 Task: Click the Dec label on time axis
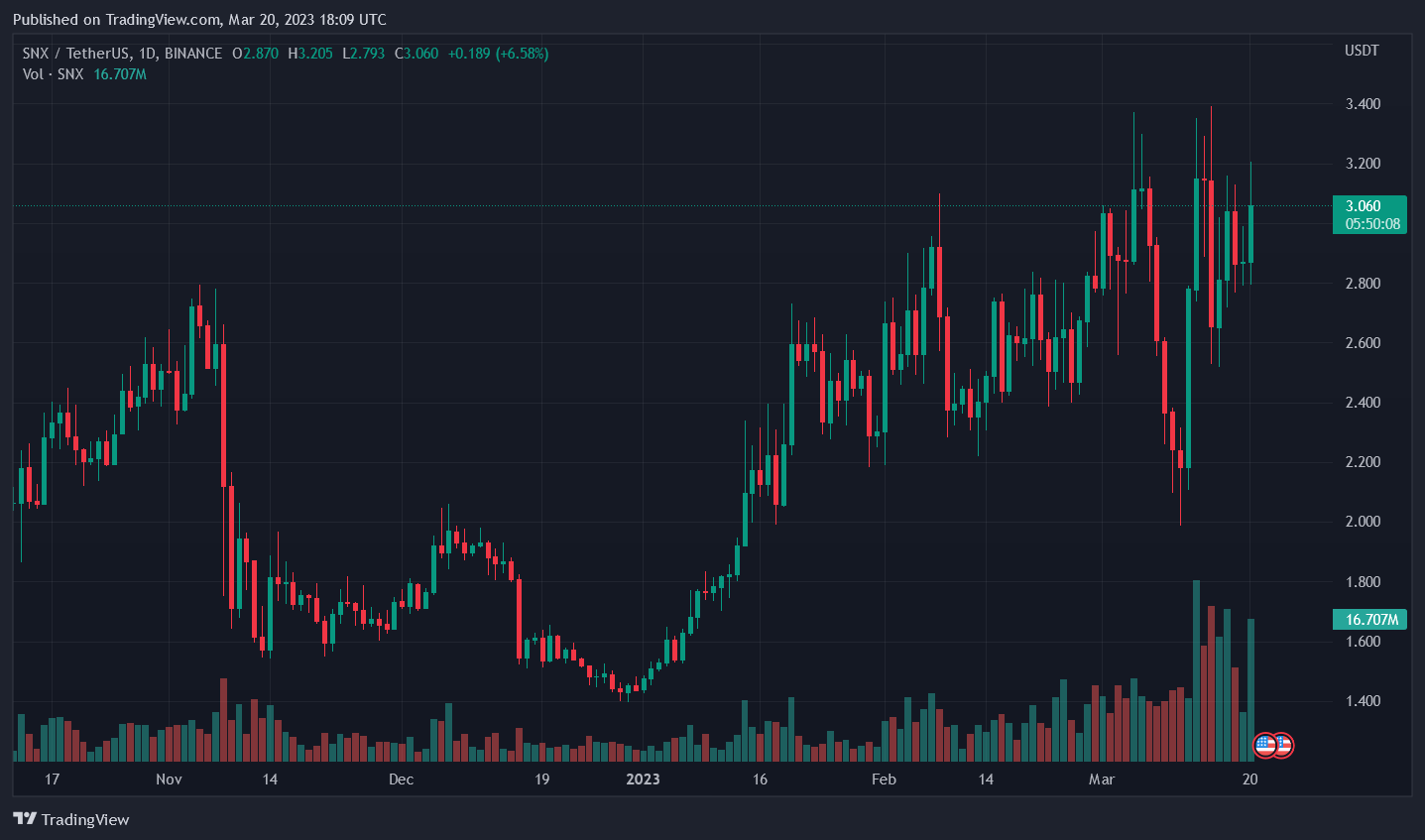(x=401, y=780)
